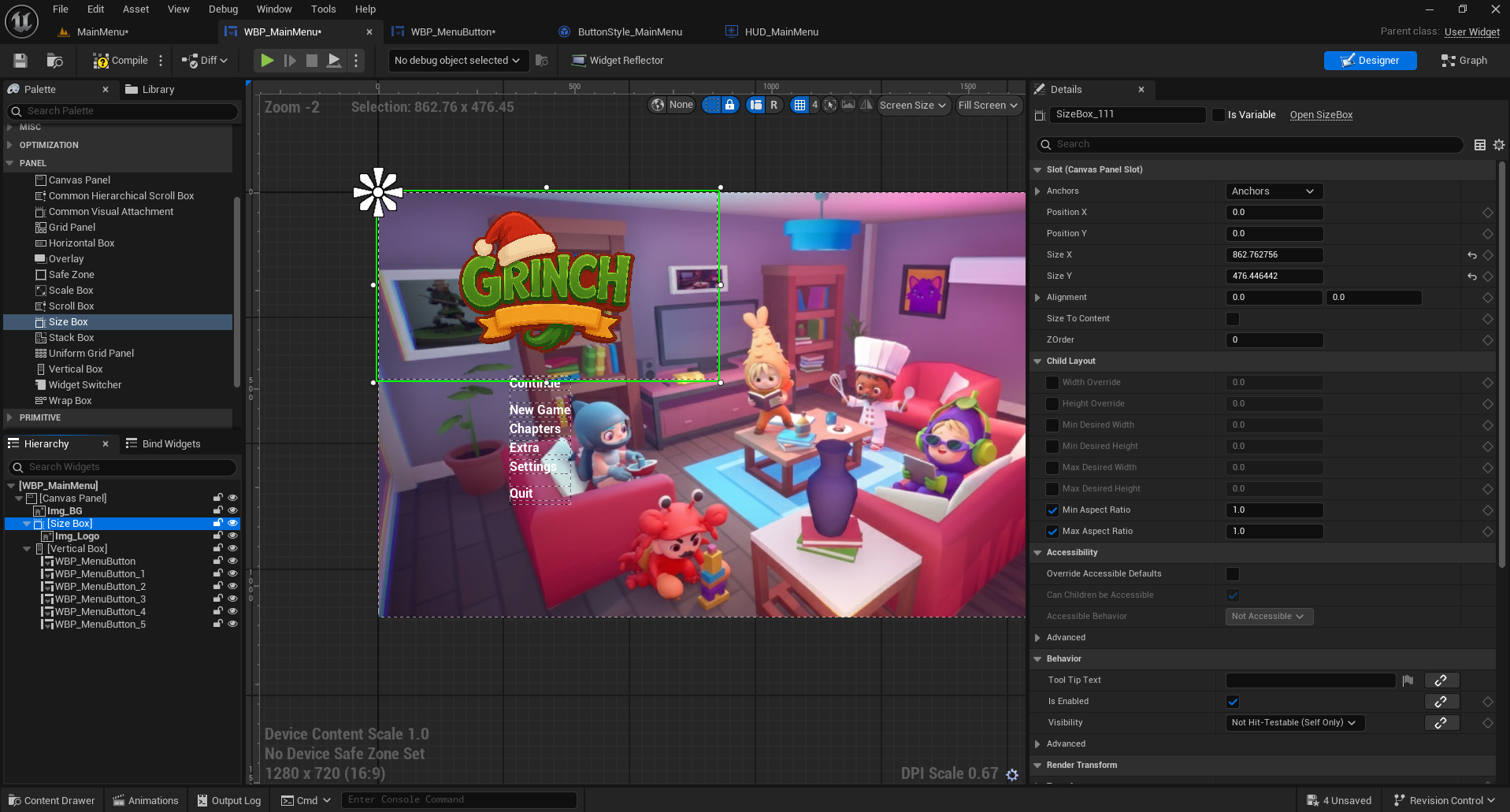Select Horizontal Box in the palette
Viewport: 1510px width, 812px height.
point(81,243)
